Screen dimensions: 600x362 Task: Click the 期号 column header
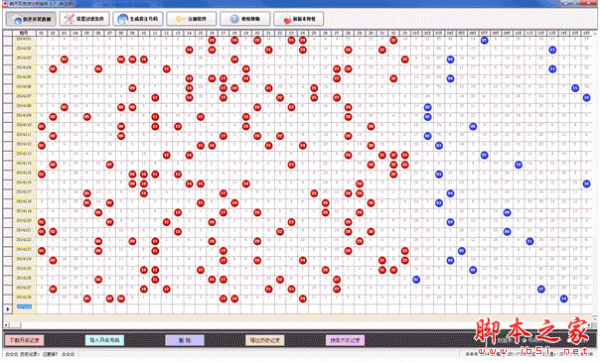click(24, 33)
